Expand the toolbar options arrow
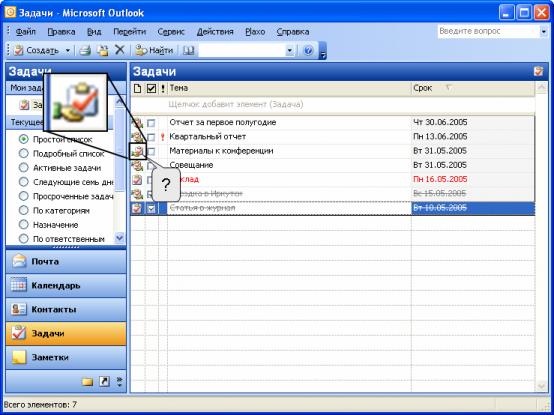 point(323,51)
